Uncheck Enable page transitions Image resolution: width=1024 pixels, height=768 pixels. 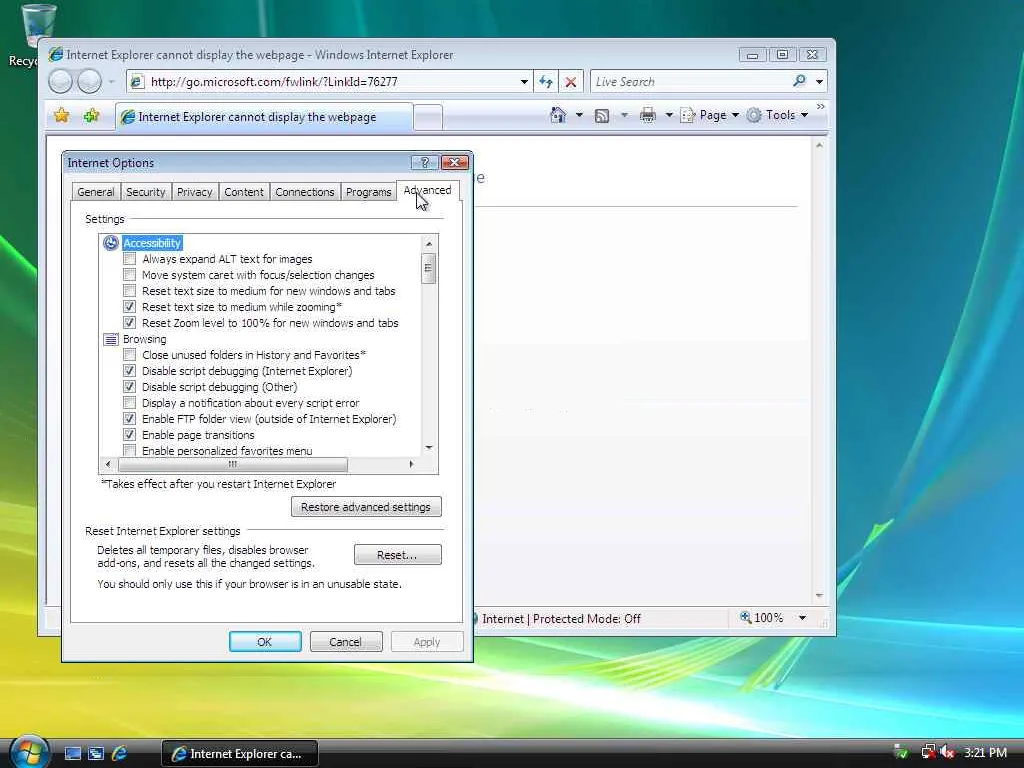coord(129,435)
